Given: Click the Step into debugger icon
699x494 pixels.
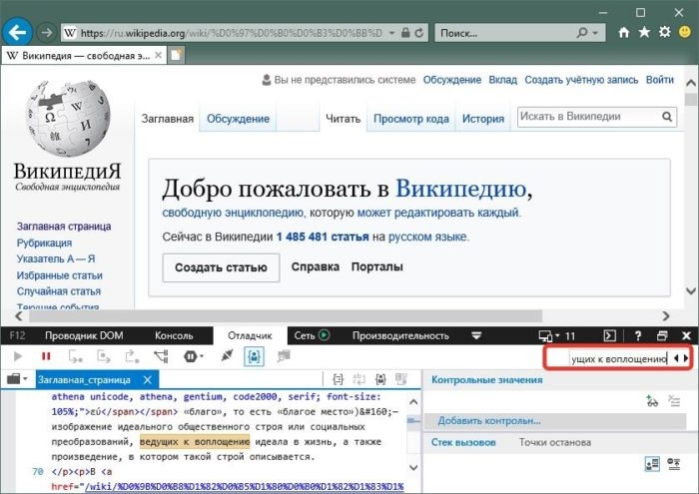Looking at the screenshot, I should click(75, 356).
